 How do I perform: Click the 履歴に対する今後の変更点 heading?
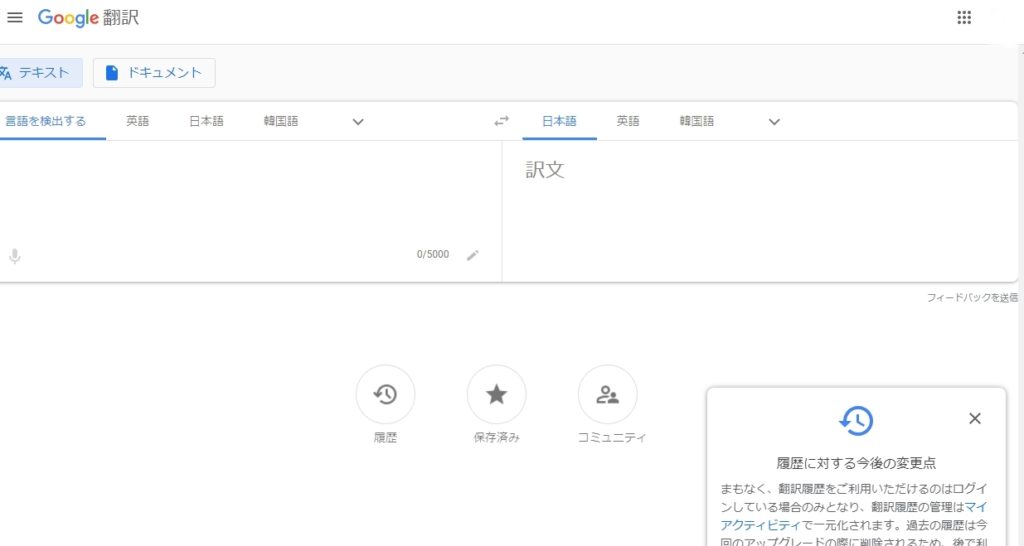(x=856, y=463)
